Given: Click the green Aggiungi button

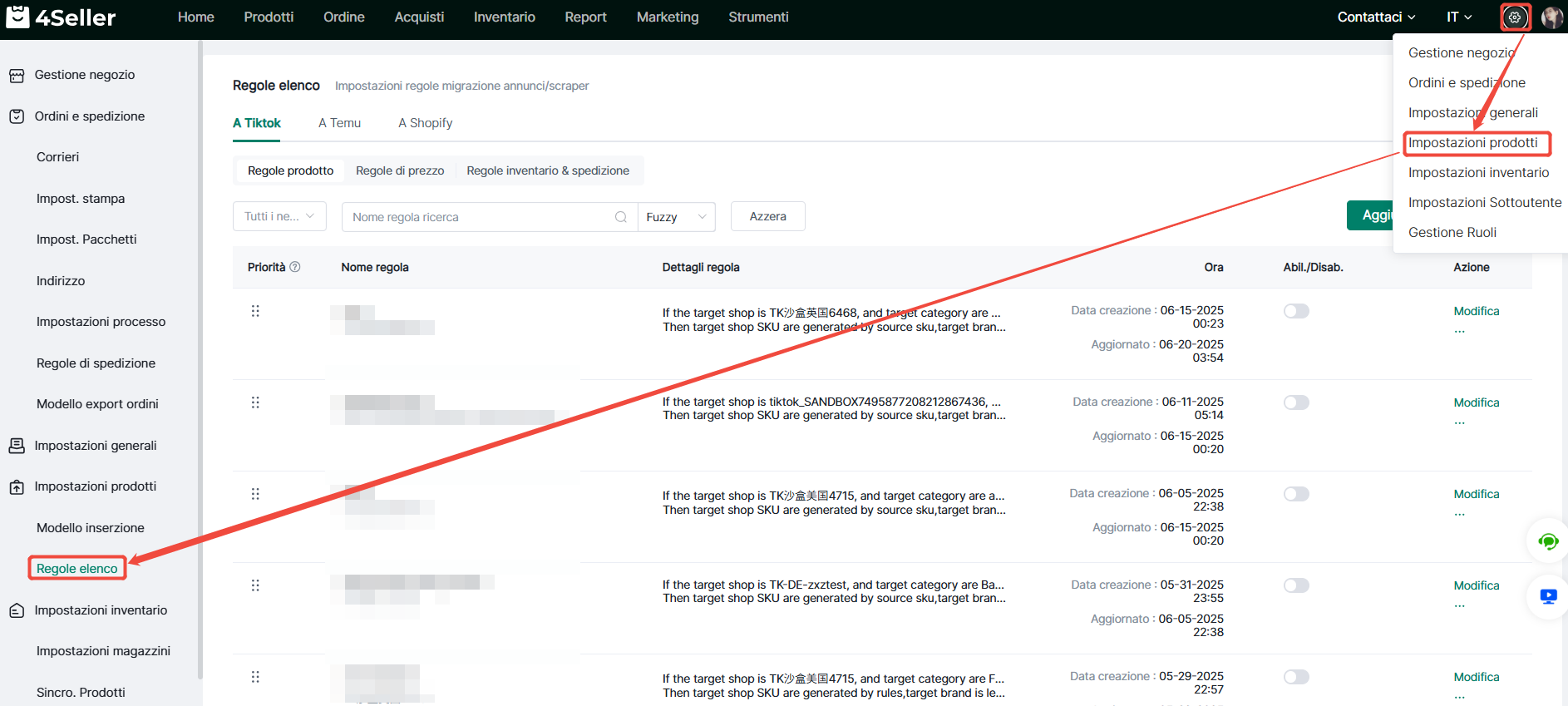Looking at the screenshot, I should pyautogui.click(x=1370, y=215).
